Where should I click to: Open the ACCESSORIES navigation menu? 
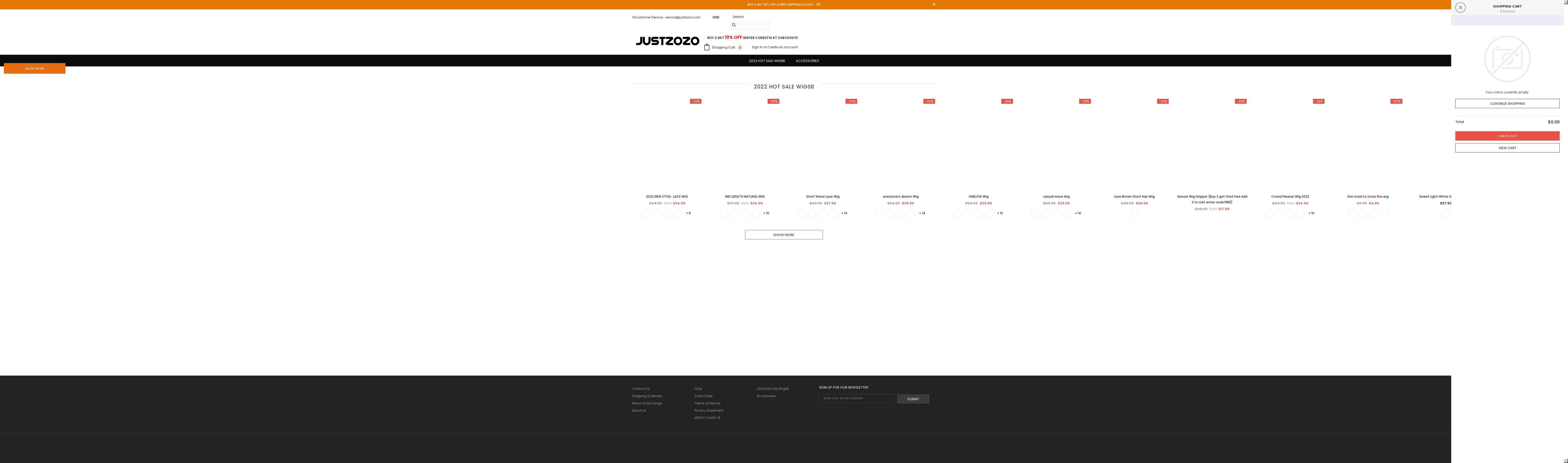click(807, 61)
